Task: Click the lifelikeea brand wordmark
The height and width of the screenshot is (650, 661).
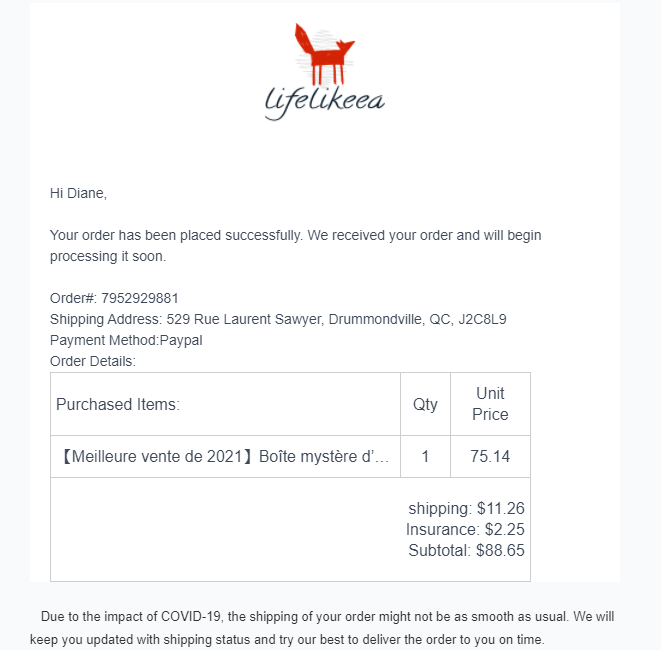Action: coord(325,101)
